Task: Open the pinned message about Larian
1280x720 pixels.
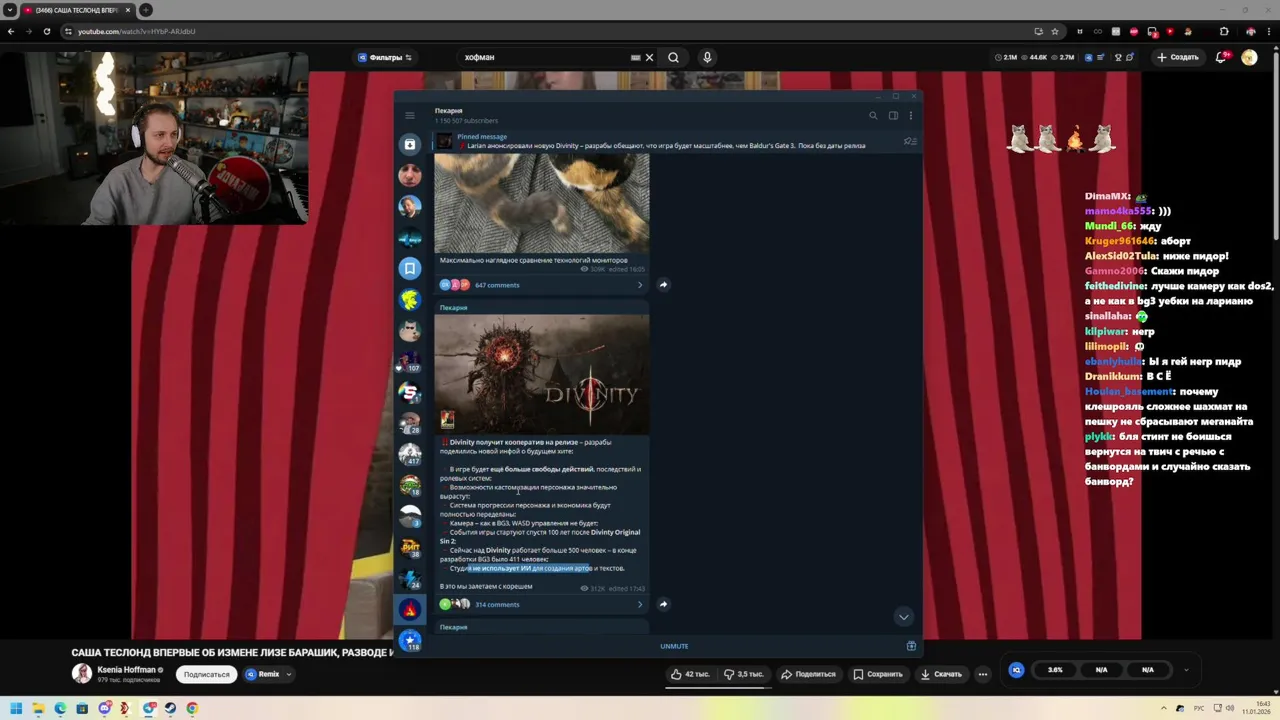Action: coord(660,141)
